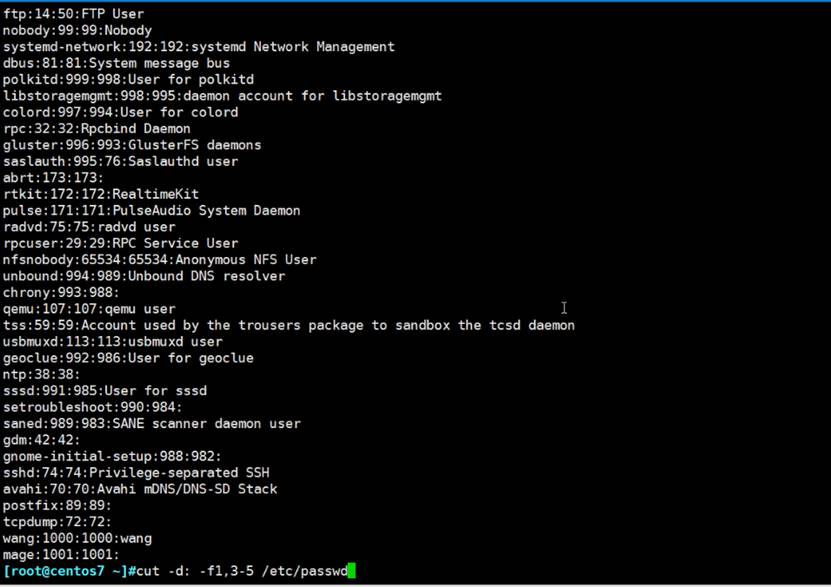This screenshot has width=831, height=587.
Task: Click the unbound DNS resolver line
Action: click(144, 276)
